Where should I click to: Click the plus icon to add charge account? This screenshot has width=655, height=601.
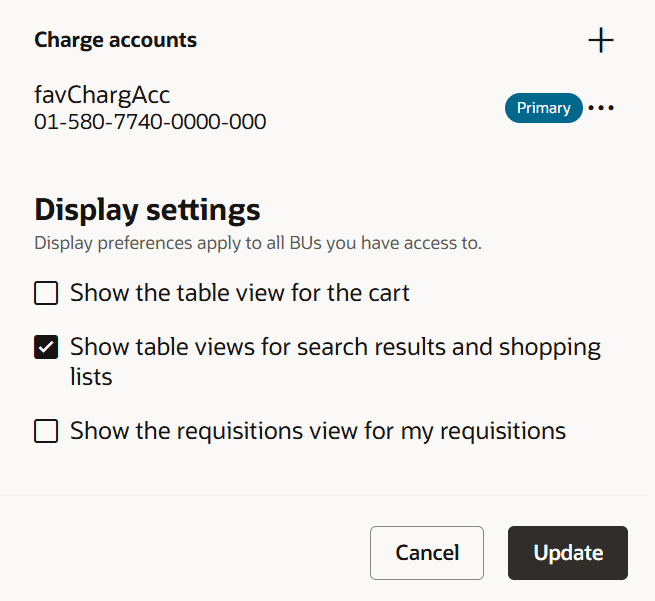601,40
